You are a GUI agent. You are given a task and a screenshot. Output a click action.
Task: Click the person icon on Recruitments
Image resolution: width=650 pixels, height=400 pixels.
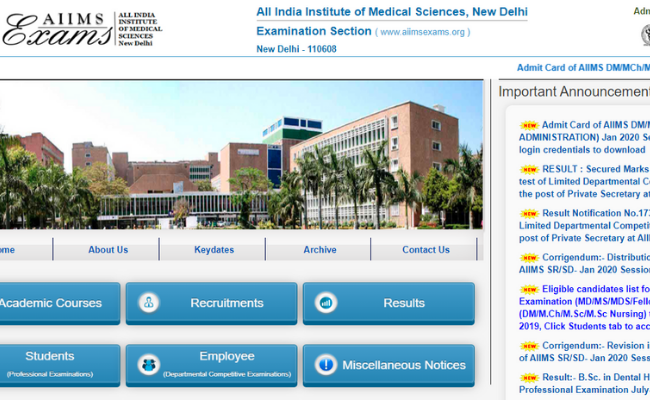click(x=149, y=303)
